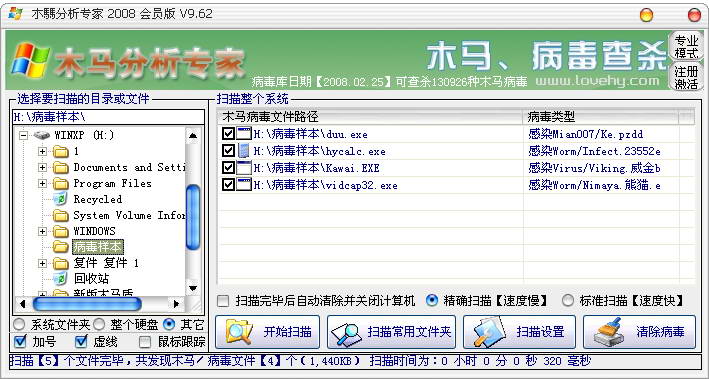The width and height of the screenshot is (709, 379).
Task: Uncheck the duu.exe result checkbox
Action: click(x=228, y=134)
